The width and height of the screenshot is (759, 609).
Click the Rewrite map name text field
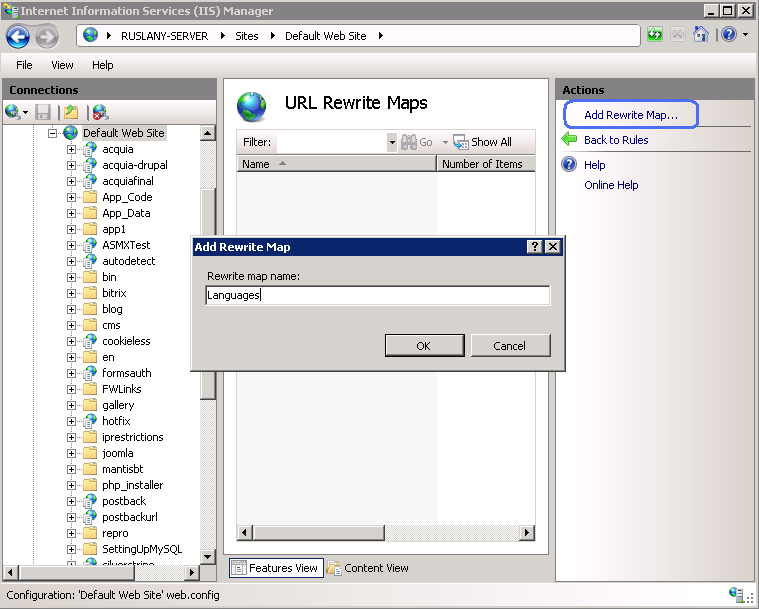click(377, 295)
